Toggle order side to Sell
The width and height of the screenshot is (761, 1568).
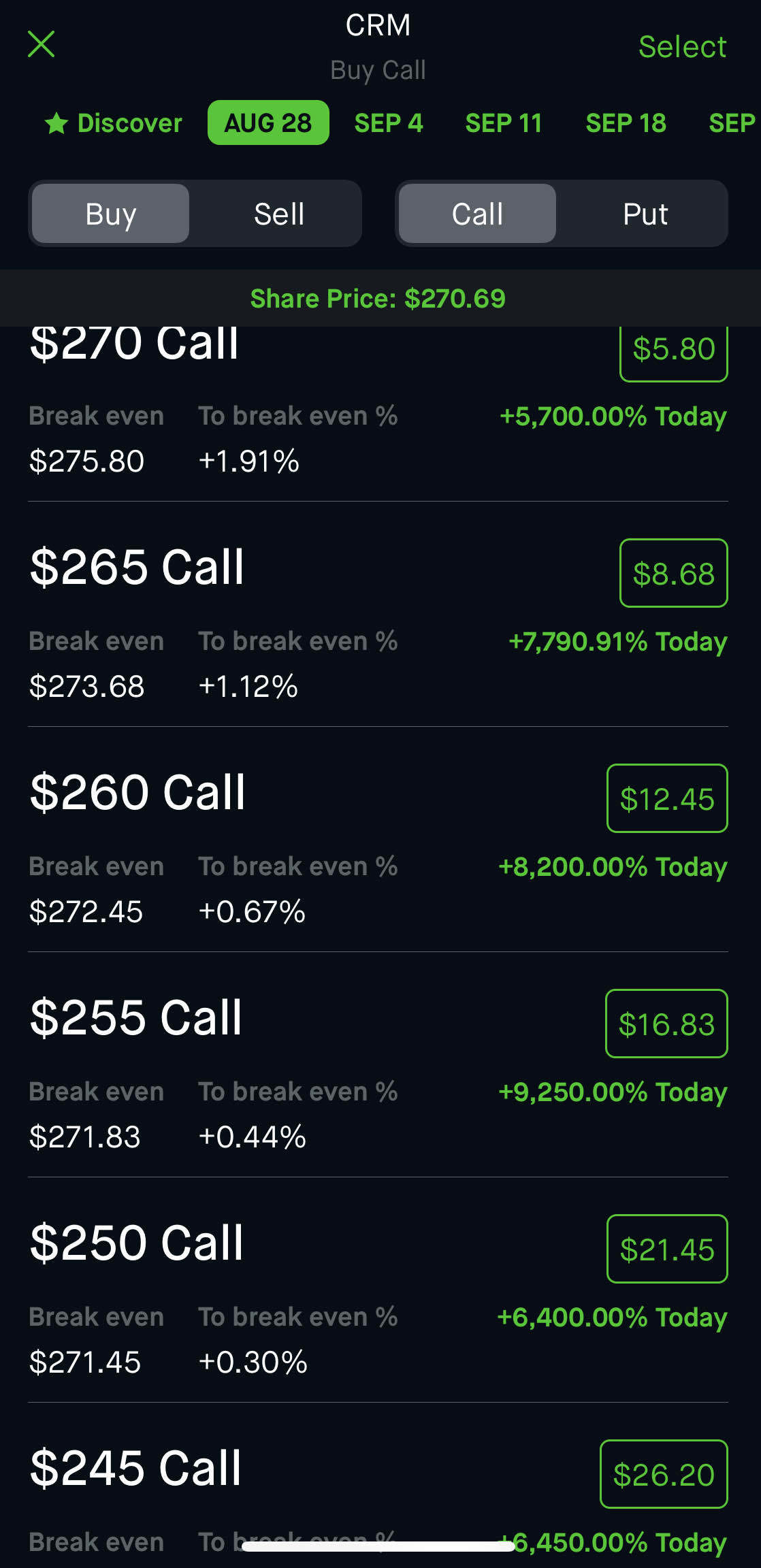[x=278, y=214]
